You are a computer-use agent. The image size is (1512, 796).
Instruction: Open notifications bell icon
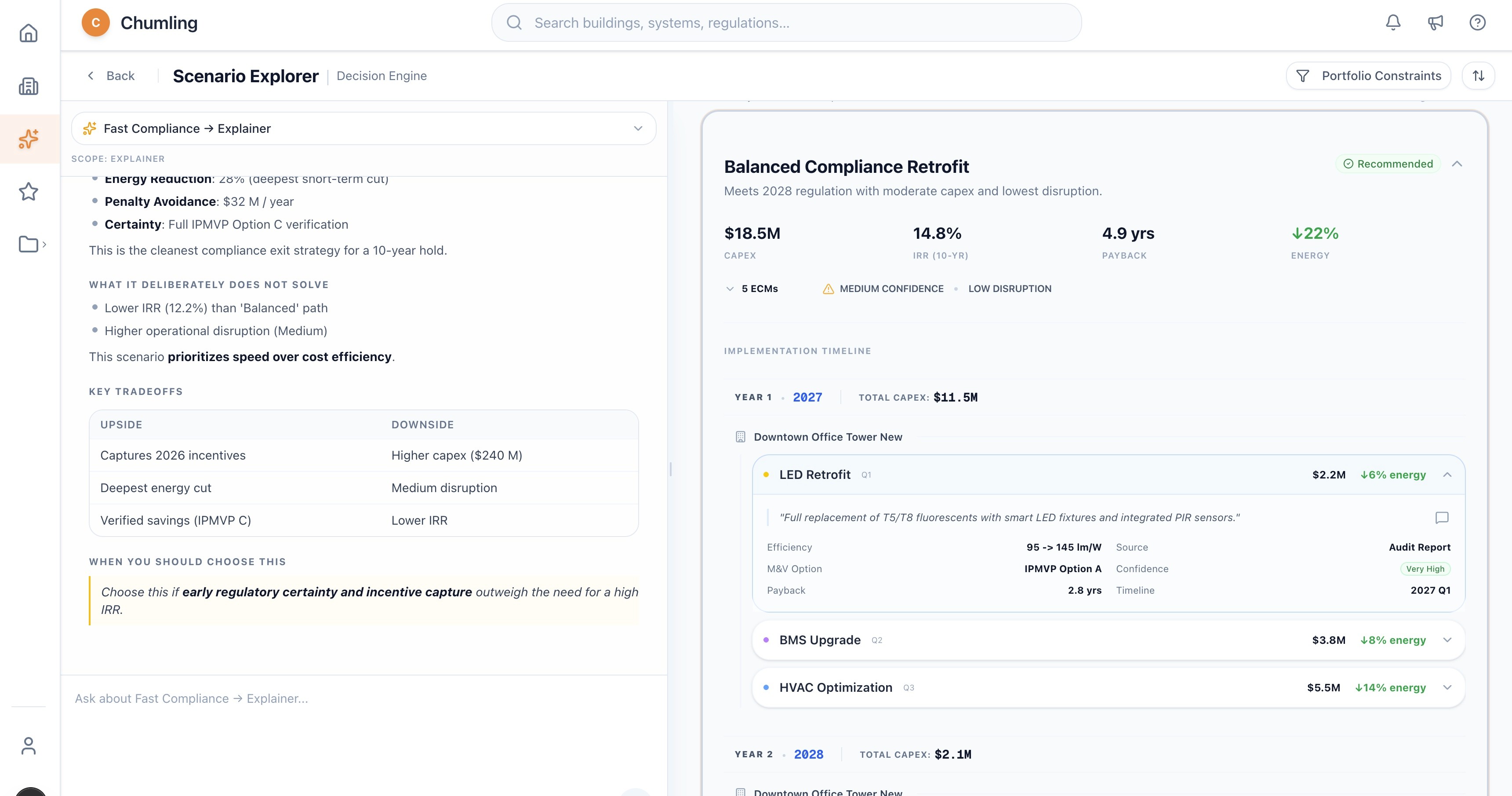[1393, 22]
